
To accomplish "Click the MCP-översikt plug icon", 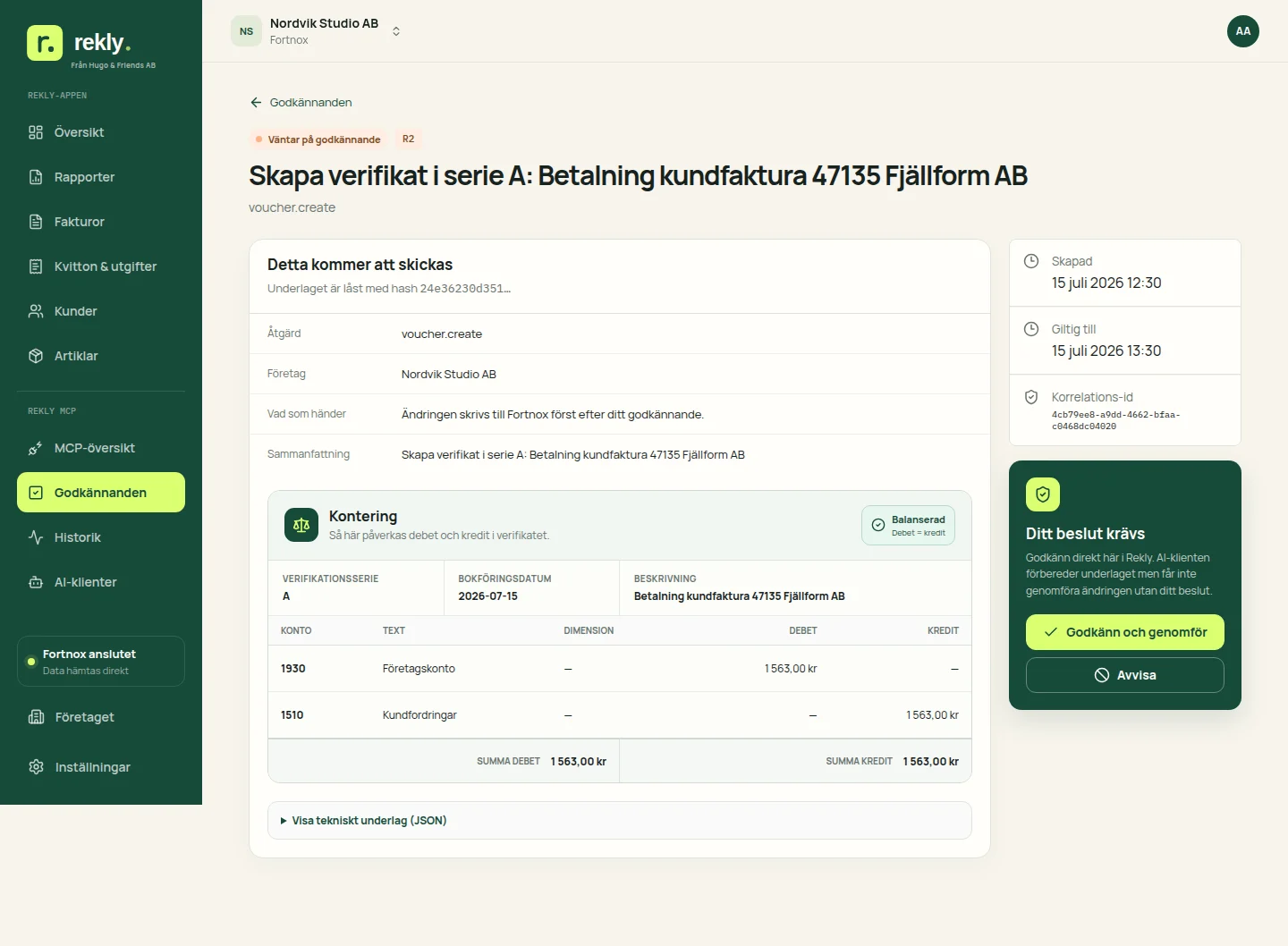I will pyautogui.click(x=36, y=448).
